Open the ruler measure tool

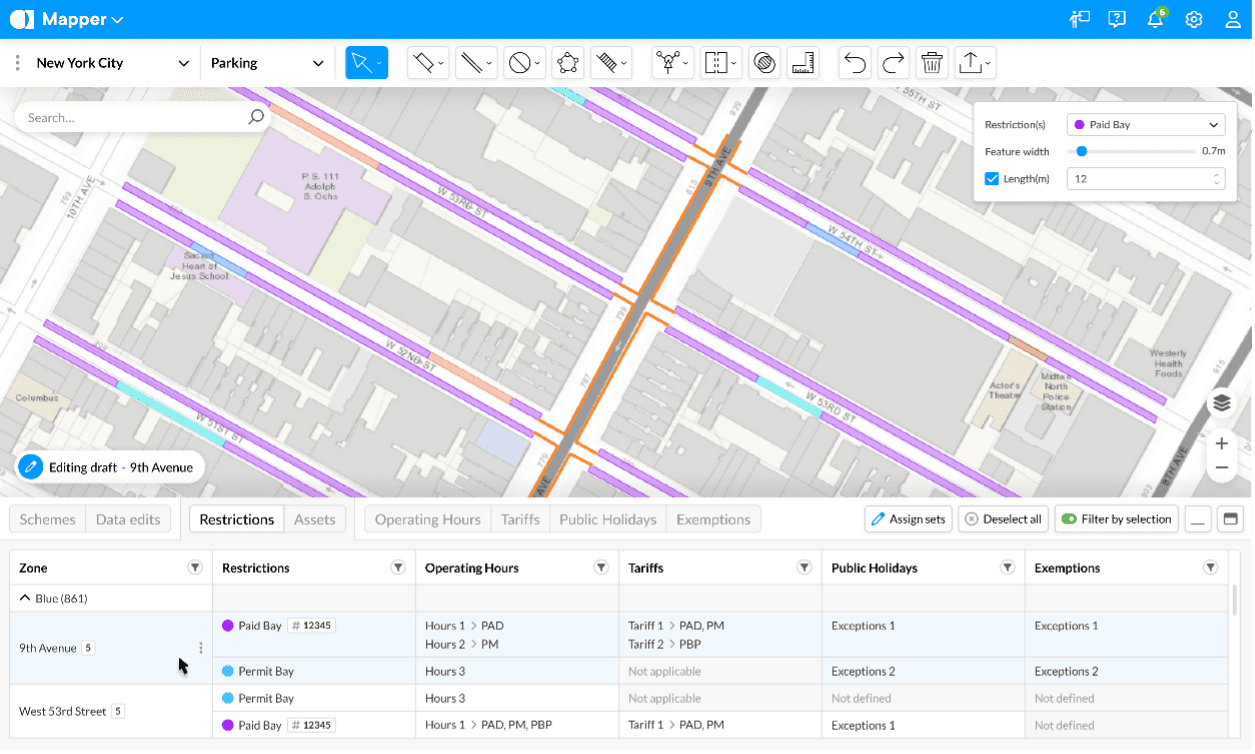click(x=803, y=63)
